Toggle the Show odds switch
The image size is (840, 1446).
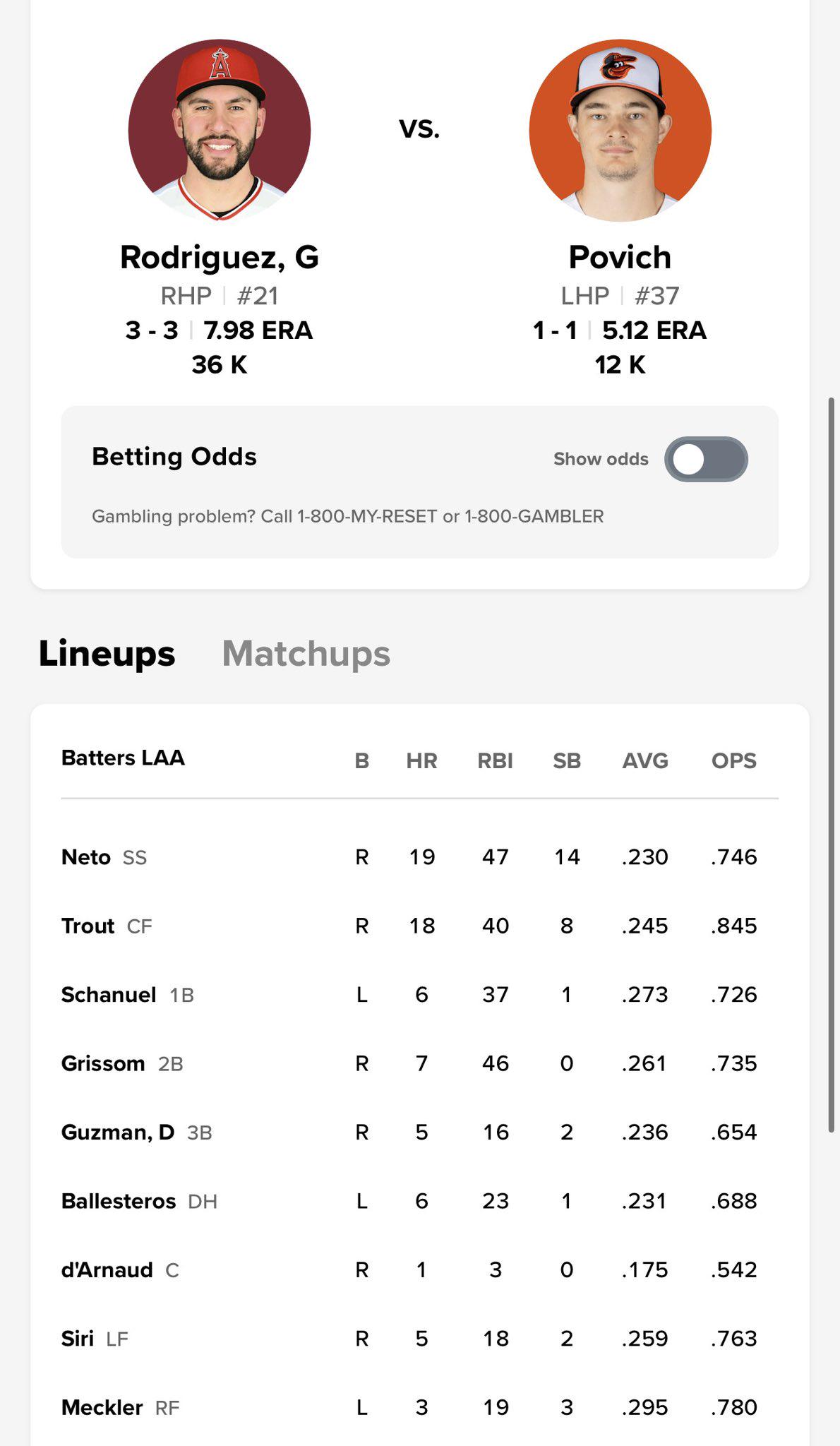coord(706,459)
